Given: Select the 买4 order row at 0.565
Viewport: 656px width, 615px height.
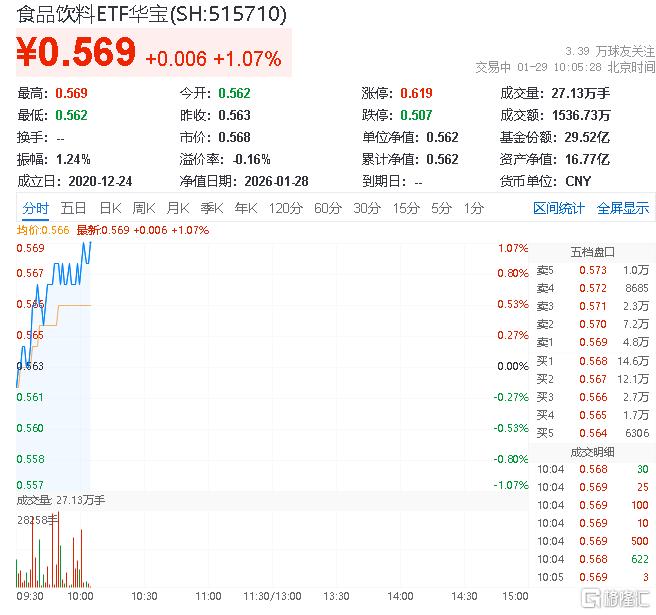Looking at the screenshot, I should [x=592, y=415].
